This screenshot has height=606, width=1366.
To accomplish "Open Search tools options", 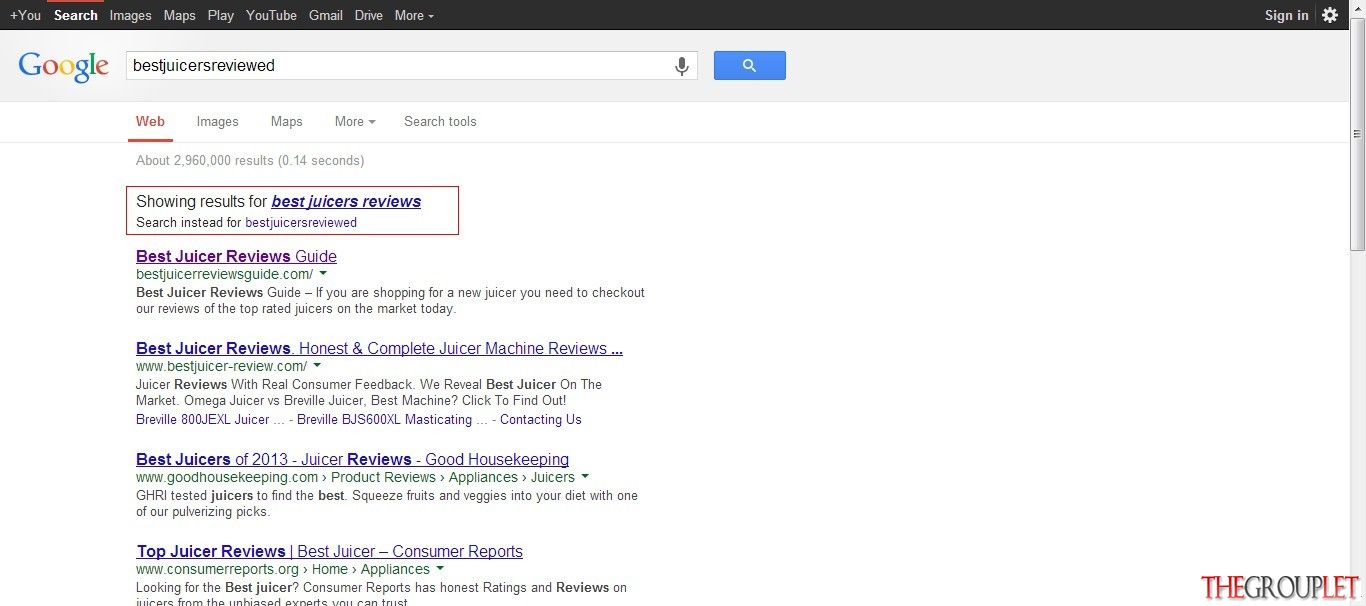I will click(440, 122).
